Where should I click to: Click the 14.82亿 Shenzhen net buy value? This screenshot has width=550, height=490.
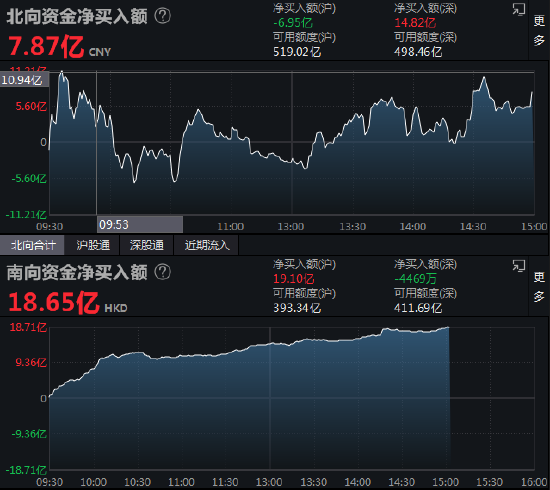(415, 23)
